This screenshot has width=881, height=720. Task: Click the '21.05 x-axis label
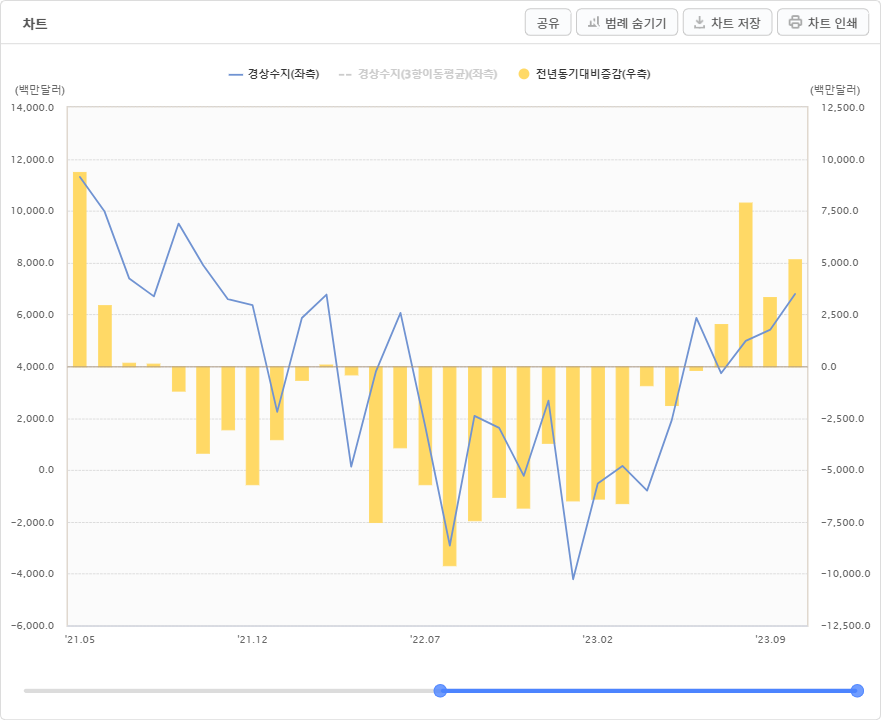pos(80,640)
